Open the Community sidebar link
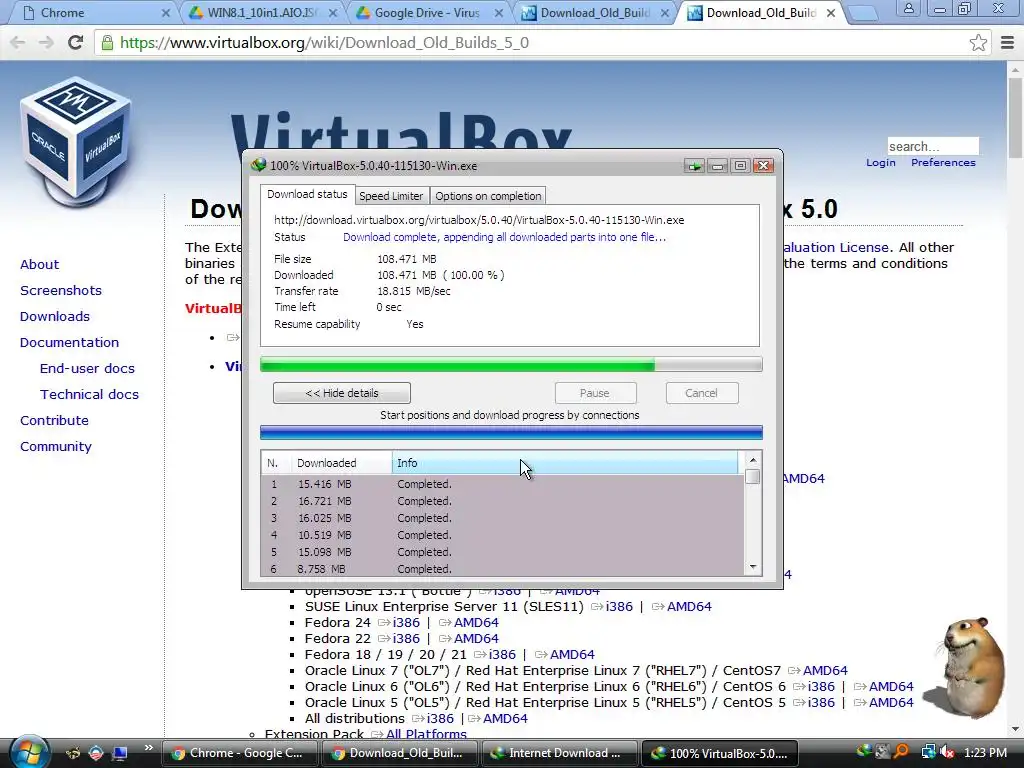This screenshot has height=768, width=1024. [56, 447]
